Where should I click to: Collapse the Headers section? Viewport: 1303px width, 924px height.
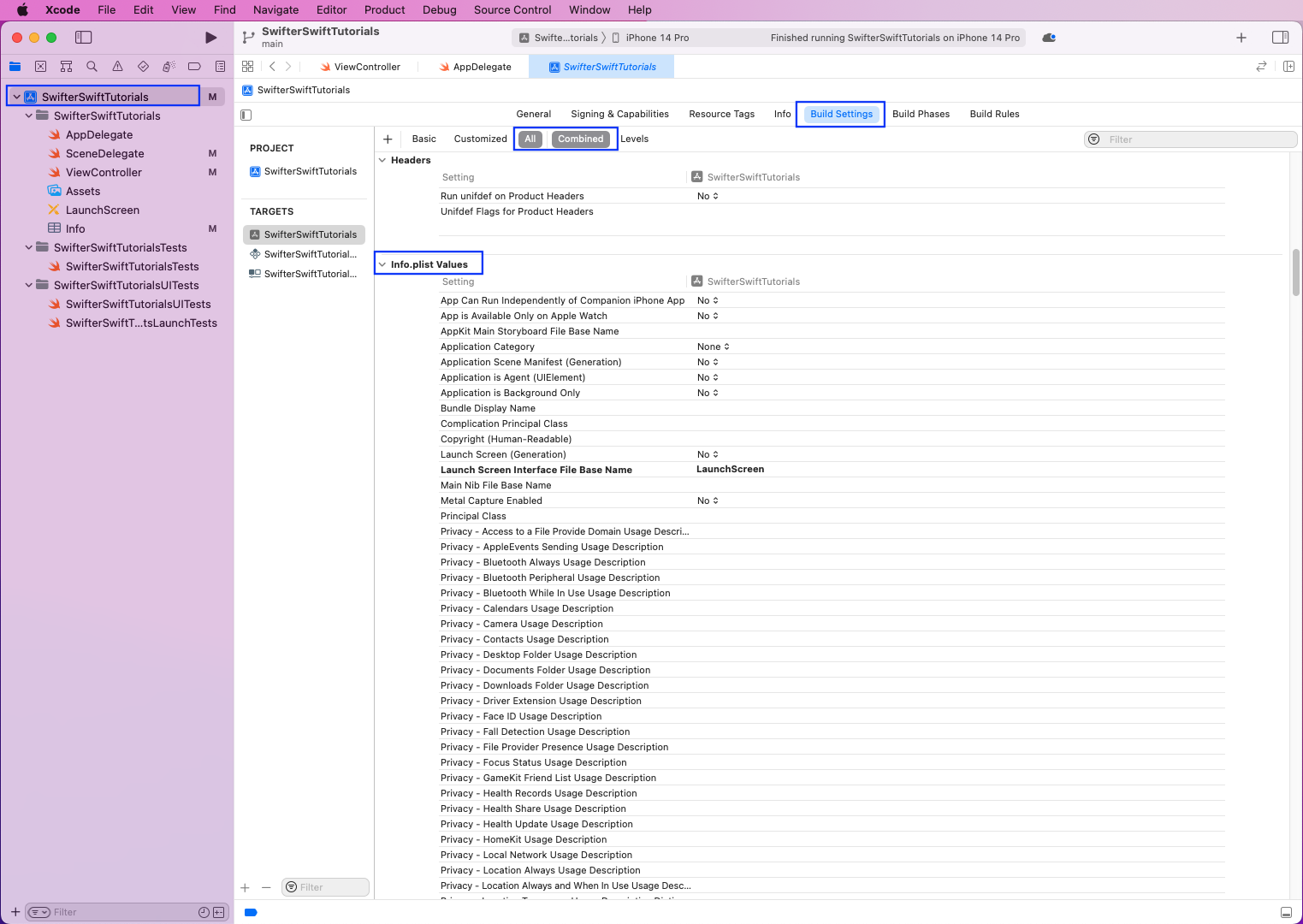[382, 160]
